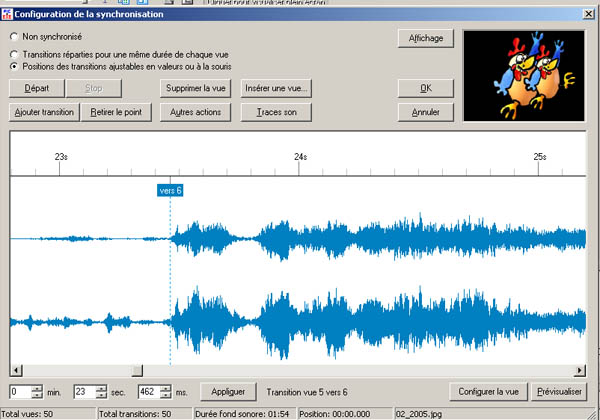Screen dimensions: 600x420
Task: Decrease milliseconds with the down spinner
Action: (x=166, y=396)
